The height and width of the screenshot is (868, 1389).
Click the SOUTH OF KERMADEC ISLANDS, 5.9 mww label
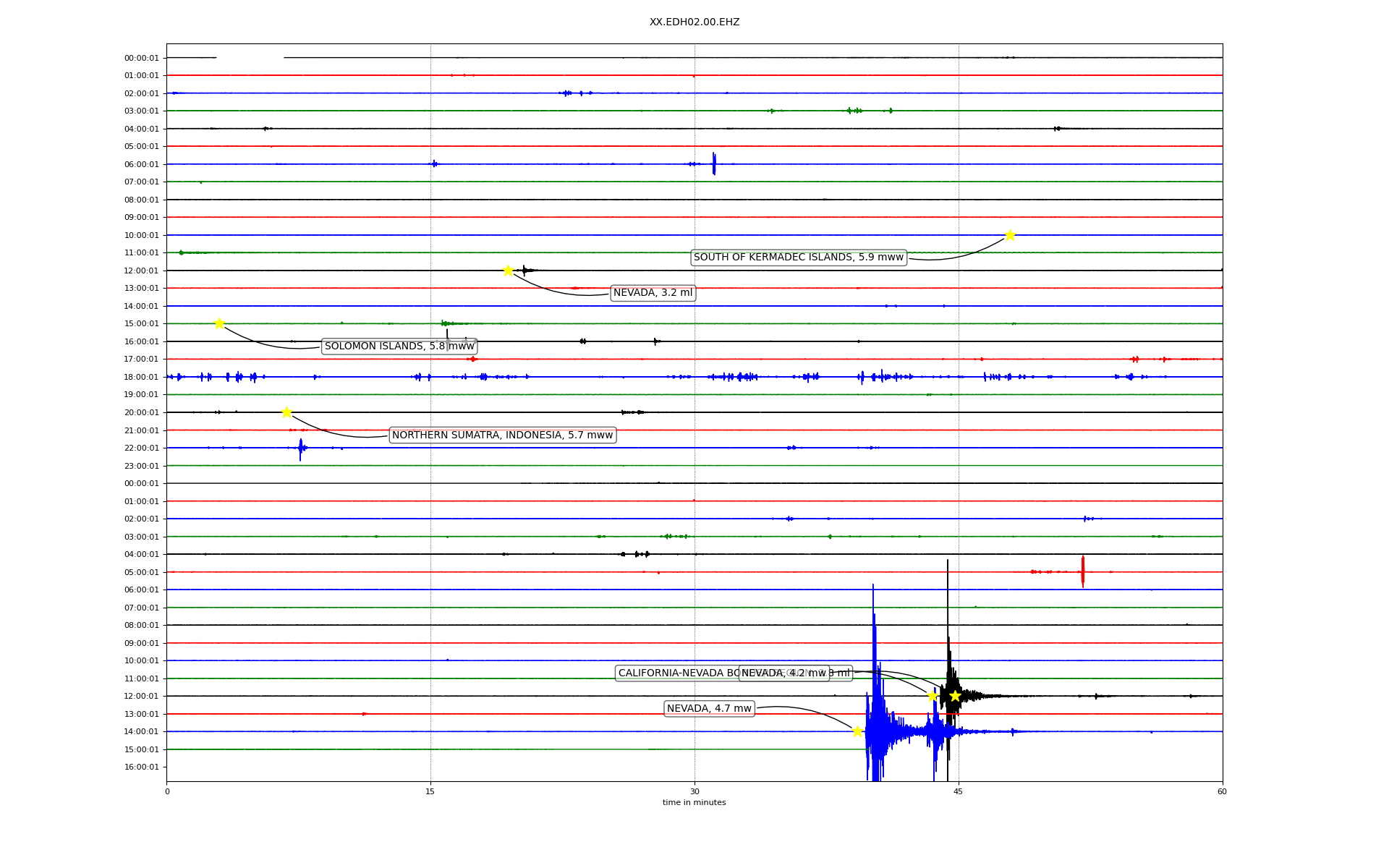798,258
